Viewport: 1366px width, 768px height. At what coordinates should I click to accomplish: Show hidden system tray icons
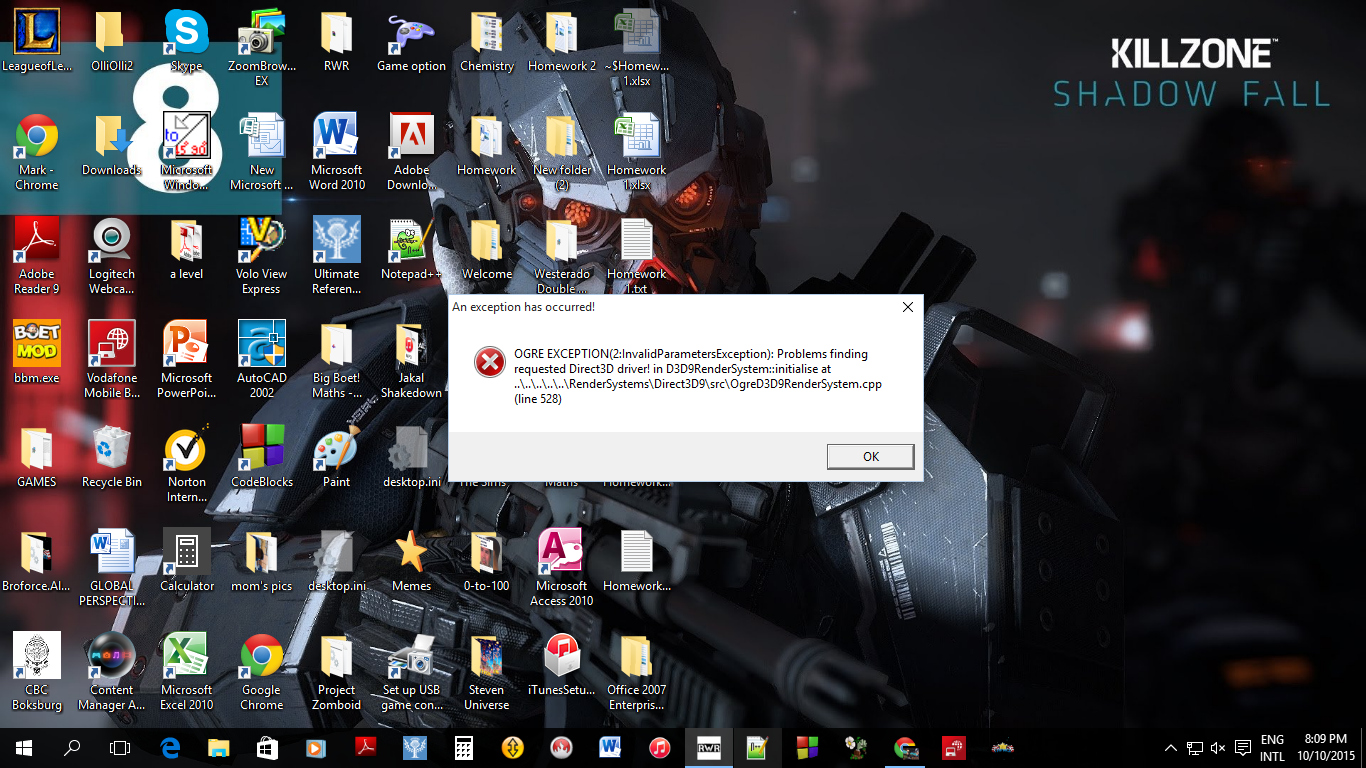pos(1171,747)
